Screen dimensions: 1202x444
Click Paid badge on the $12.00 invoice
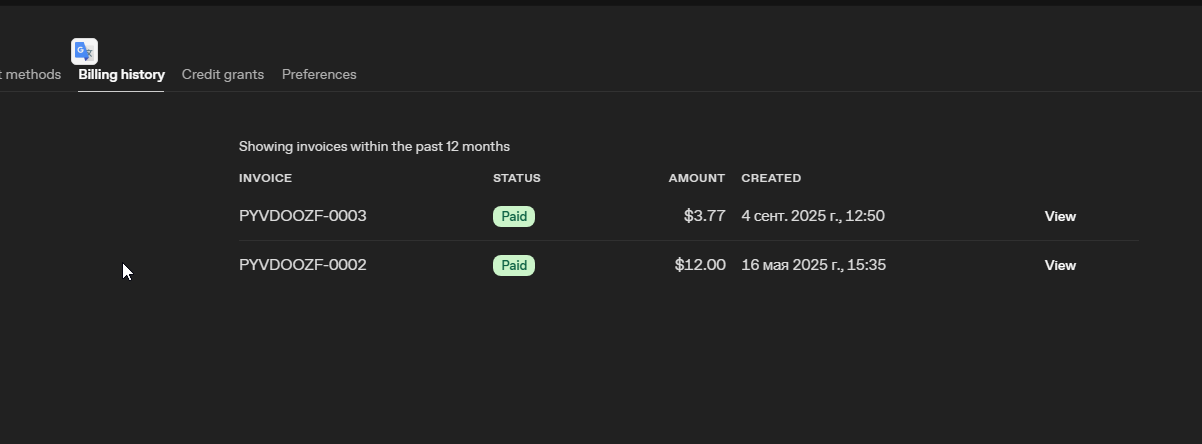coord(514,265)
